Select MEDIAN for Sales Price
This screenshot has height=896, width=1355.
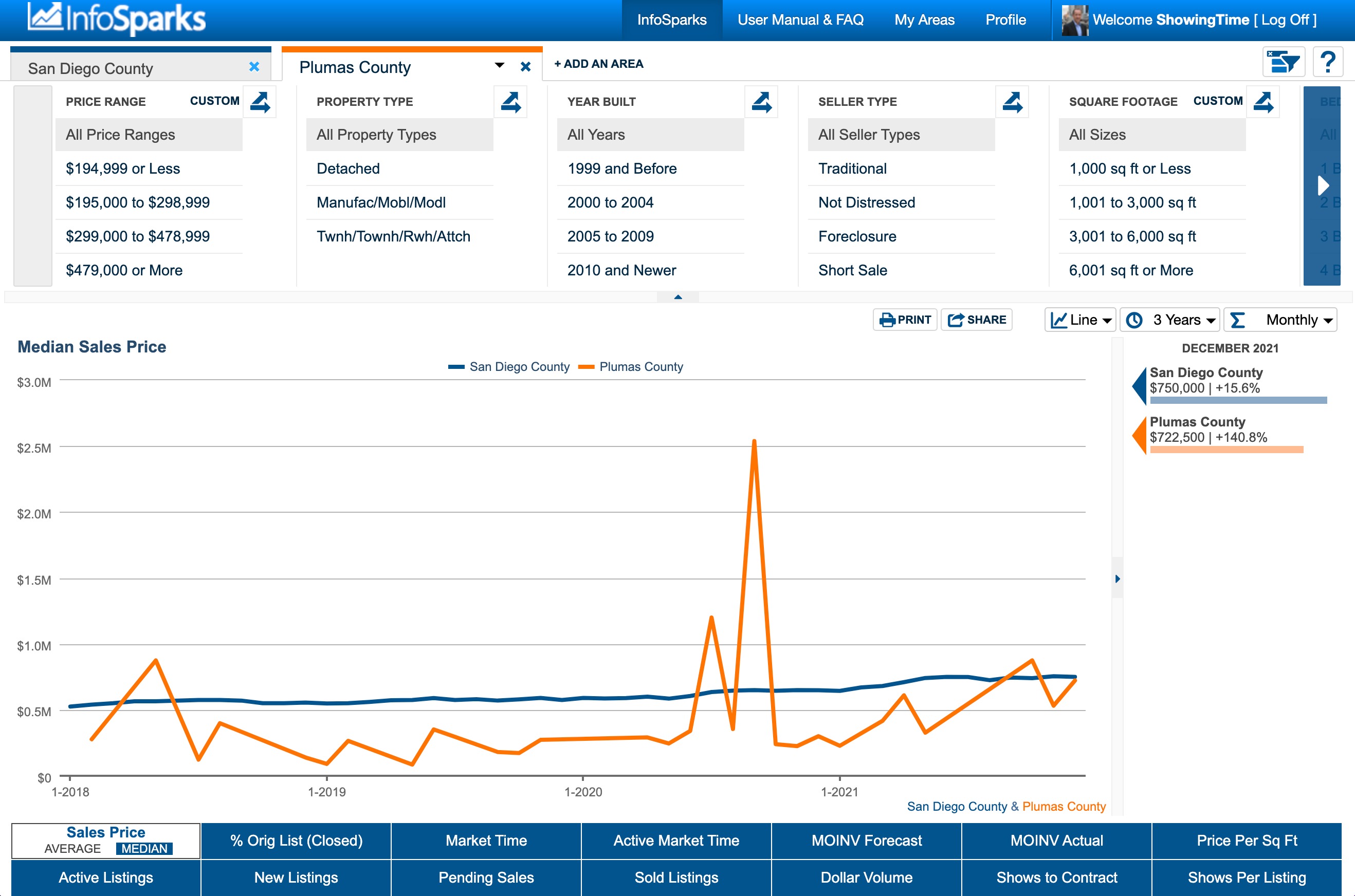(144, 849)
